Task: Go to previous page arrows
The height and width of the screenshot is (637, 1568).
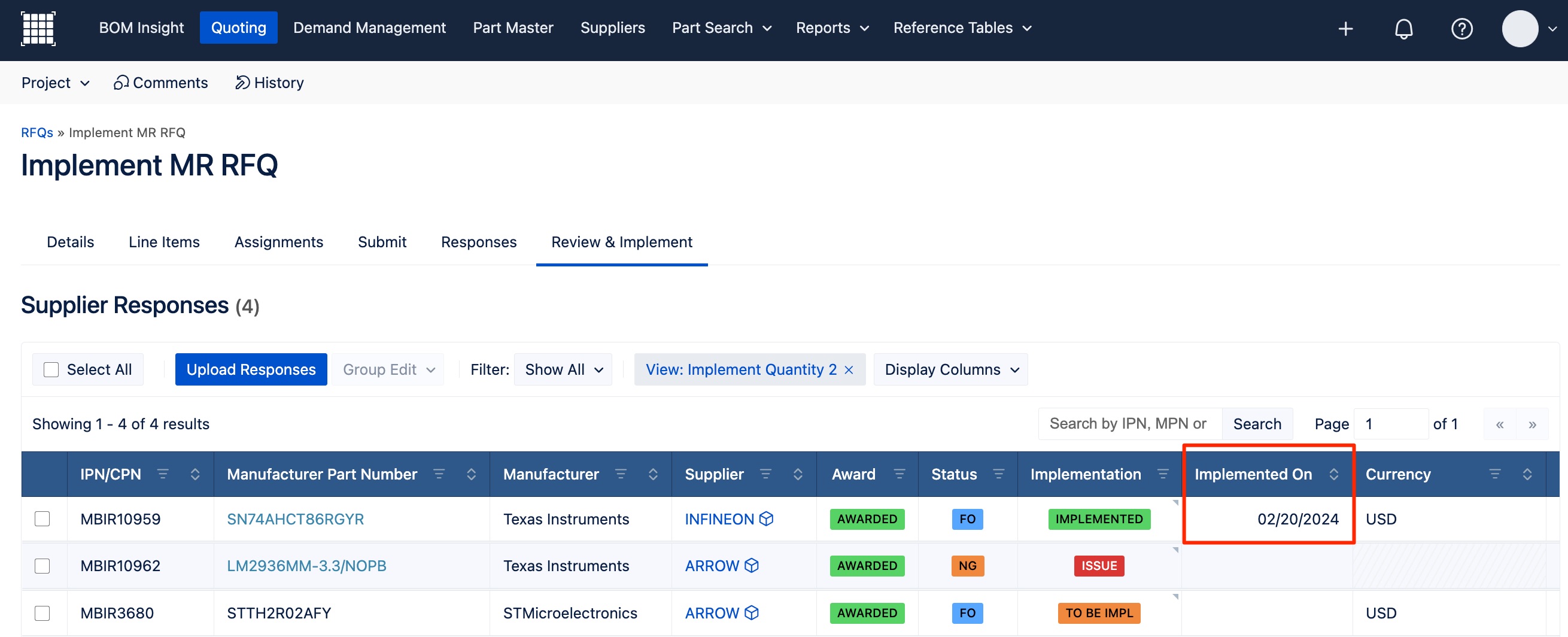Action: coord(1500,424)
